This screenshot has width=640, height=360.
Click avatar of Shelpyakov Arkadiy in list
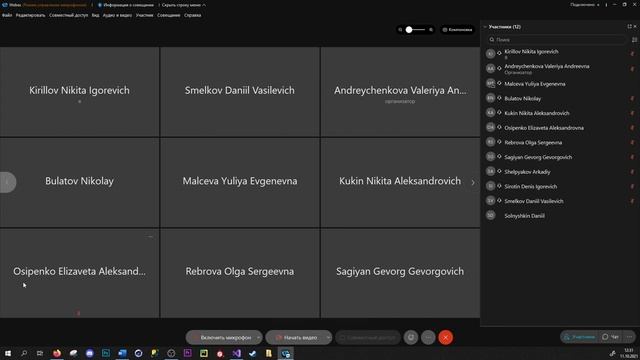491,171
